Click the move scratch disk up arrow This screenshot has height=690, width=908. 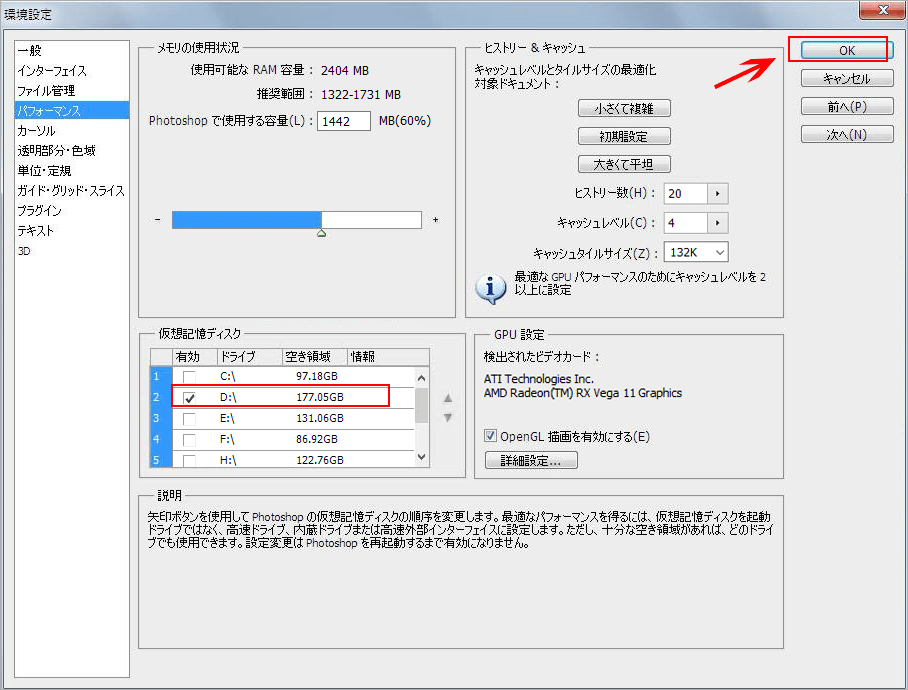448,398
